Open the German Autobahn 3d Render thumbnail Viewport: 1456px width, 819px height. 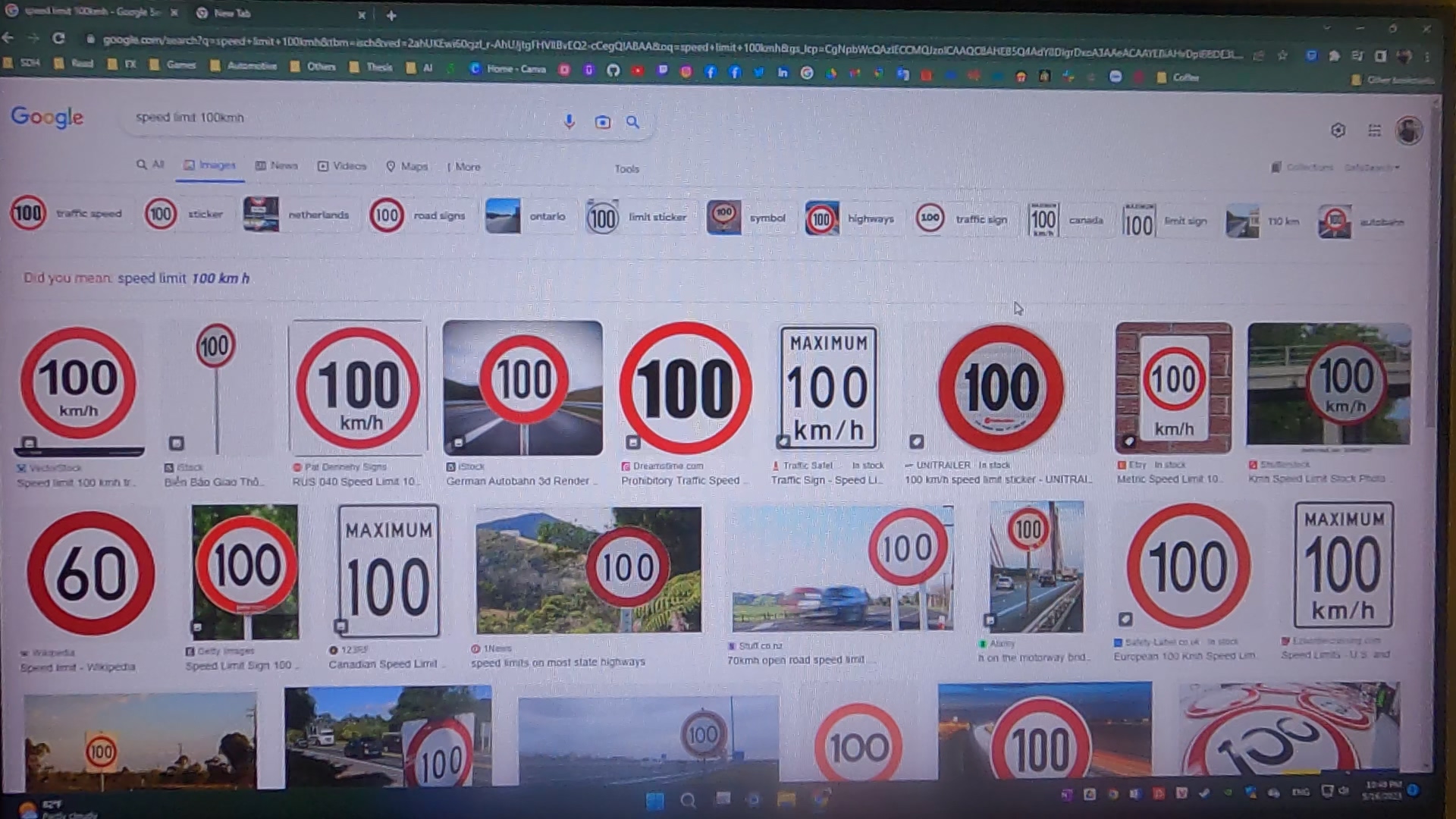522,388
